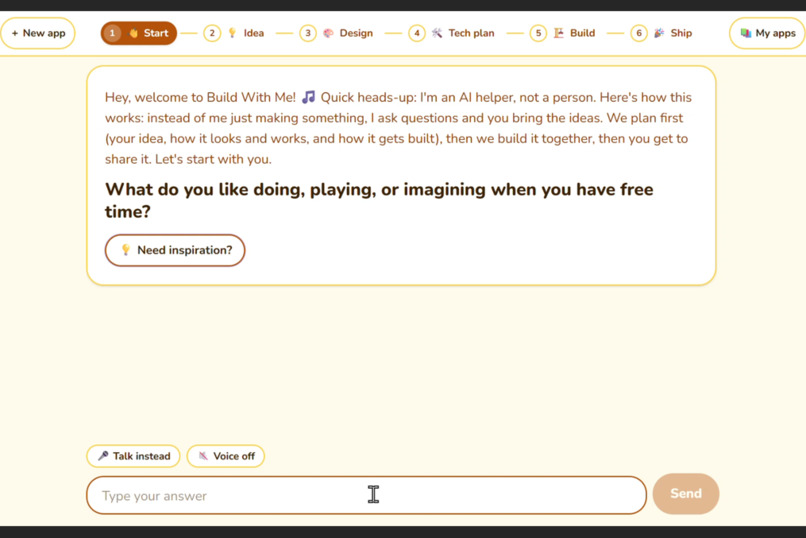
Task: Click the step number 2 circle
Action: [212, 33]
